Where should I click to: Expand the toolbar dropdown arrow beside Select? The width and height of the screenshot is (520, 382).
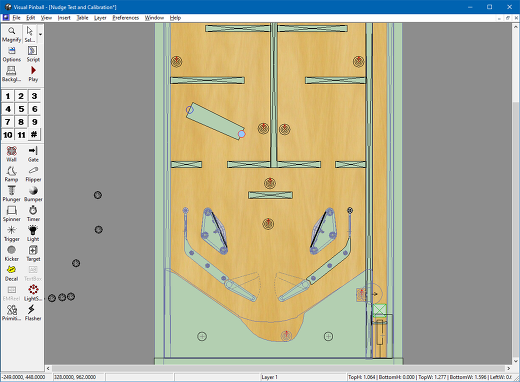(40, 34)
